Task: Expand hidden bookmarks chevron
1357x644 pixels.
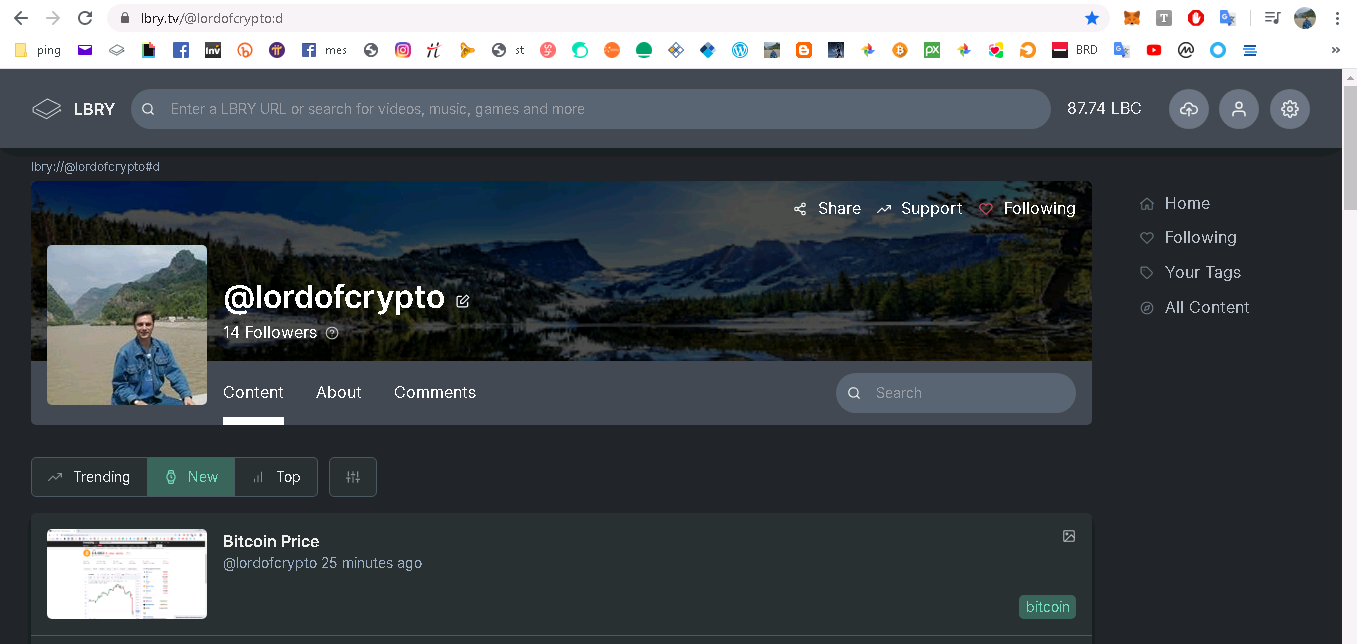Action: [1336, 50]
